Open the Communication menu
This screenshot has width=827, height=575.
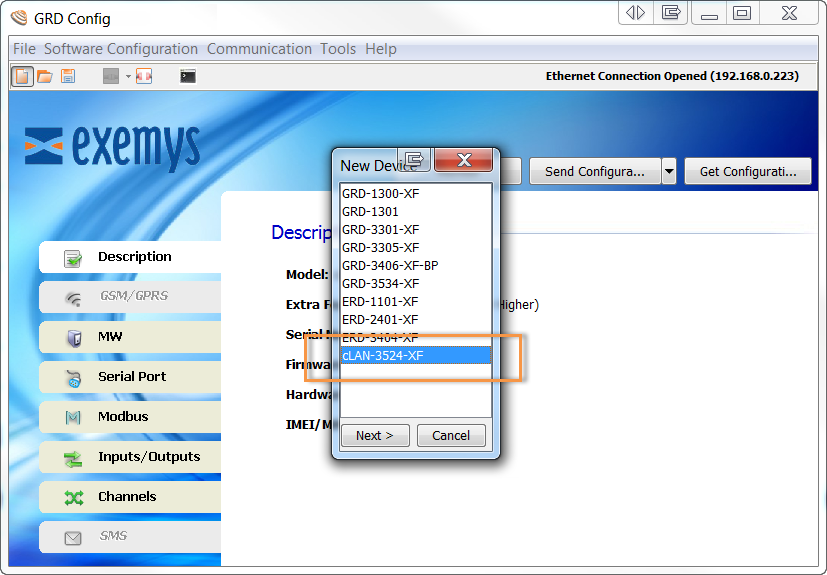[259, 49]
